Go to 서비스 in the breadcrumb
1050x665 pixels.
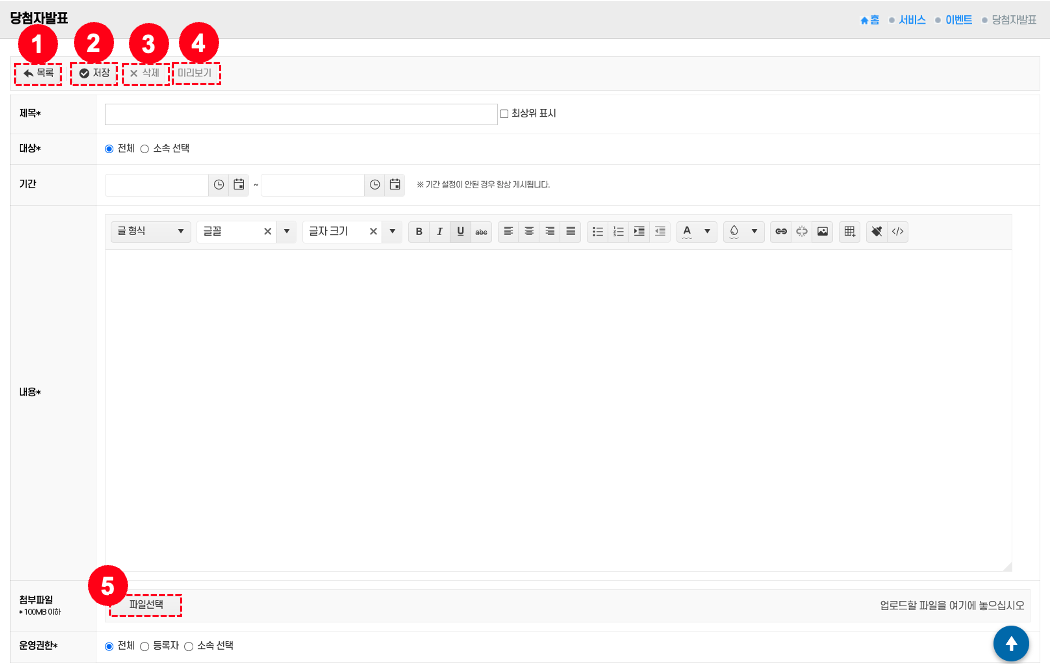pyautogui.click(x=911, y=20)
